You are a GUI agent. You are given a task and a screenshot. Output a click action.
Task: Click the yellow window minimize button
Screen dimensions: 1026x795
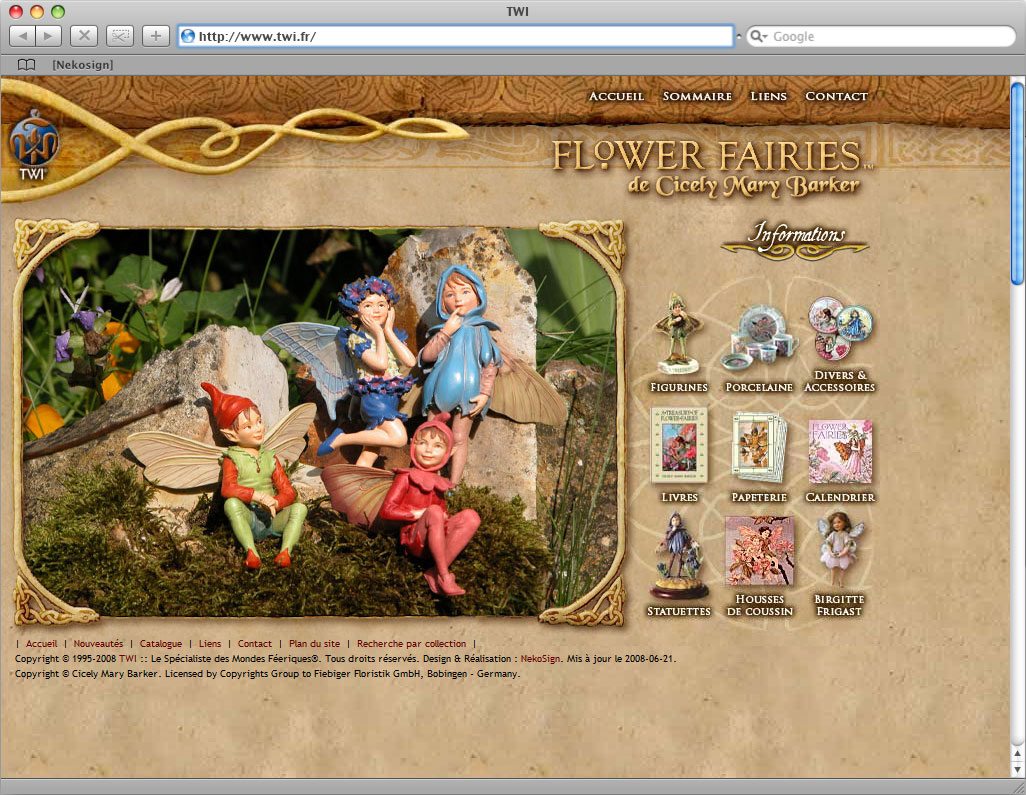[x=37, y=11]
